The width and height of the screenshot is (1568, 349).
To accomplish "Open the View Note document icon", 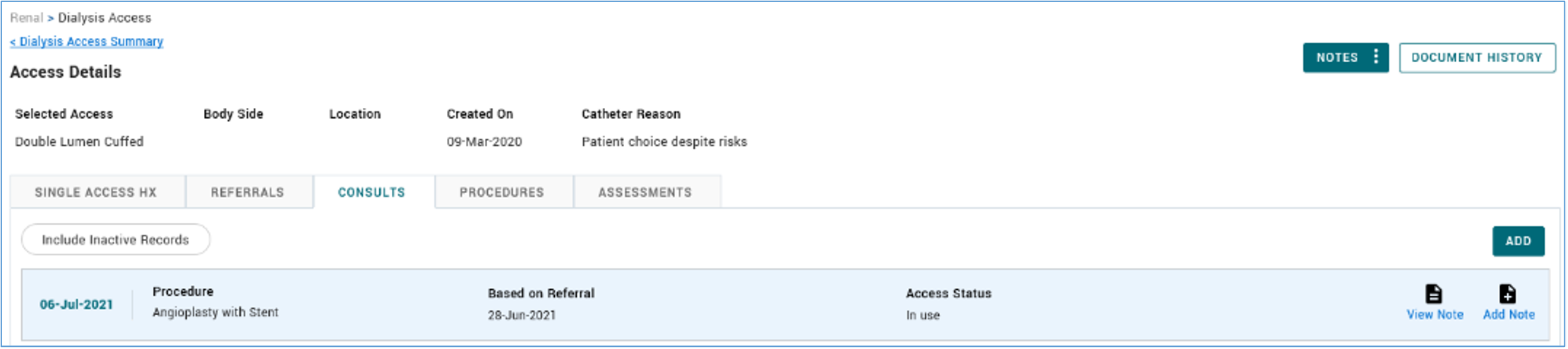I will tap(1433, 294).
